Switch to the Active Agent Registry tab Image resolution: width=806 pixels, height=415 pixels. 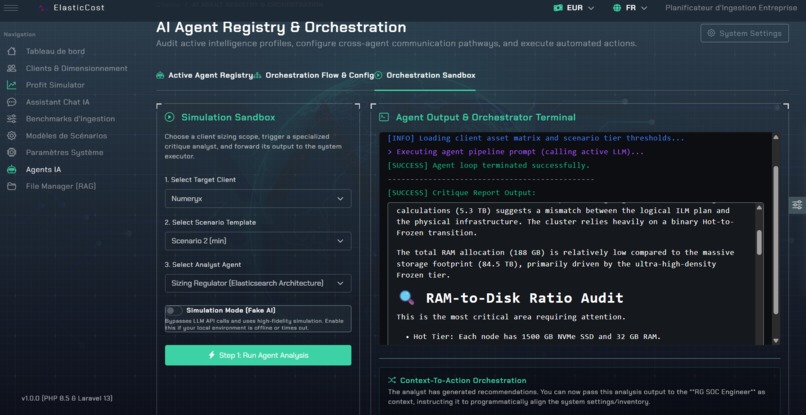coord(205,75)
